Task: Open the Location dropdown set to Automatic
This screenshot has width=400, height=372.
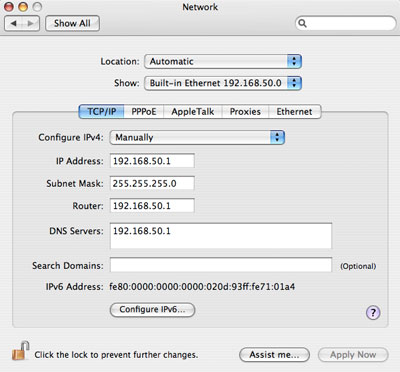Action: (x=223, y=61)
